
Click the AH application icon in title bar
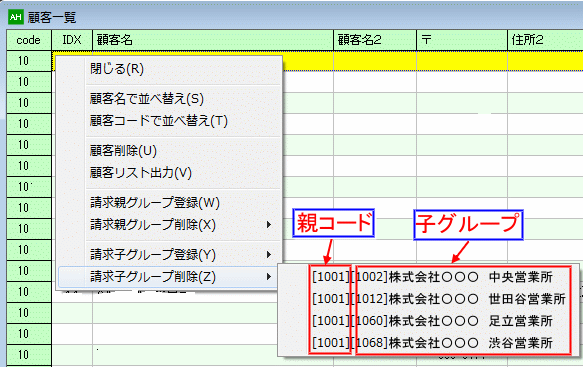[x=16, y=17]
